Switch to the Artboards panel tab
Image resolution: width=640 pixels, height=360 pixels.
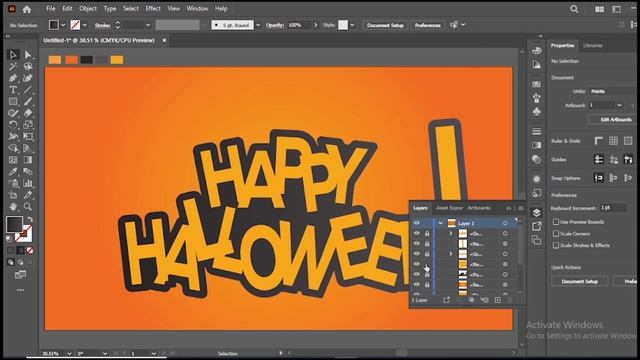pos(479,208)
